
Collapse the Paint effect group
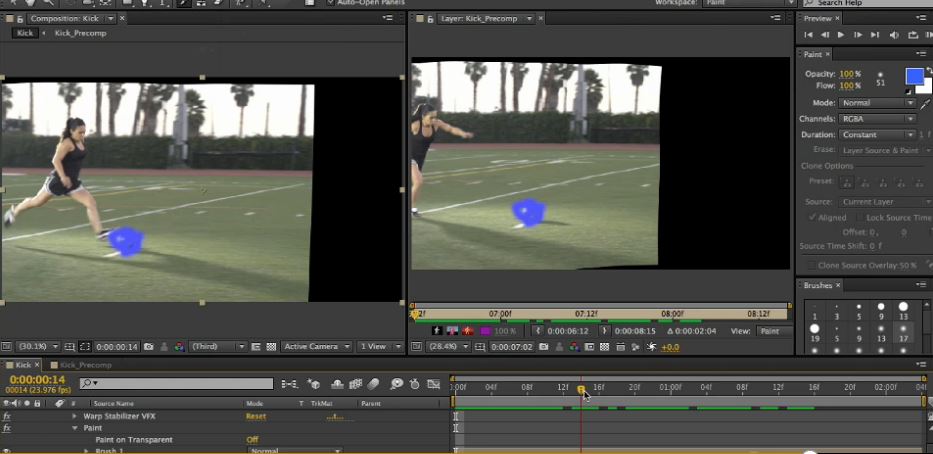tap(74, 428)
